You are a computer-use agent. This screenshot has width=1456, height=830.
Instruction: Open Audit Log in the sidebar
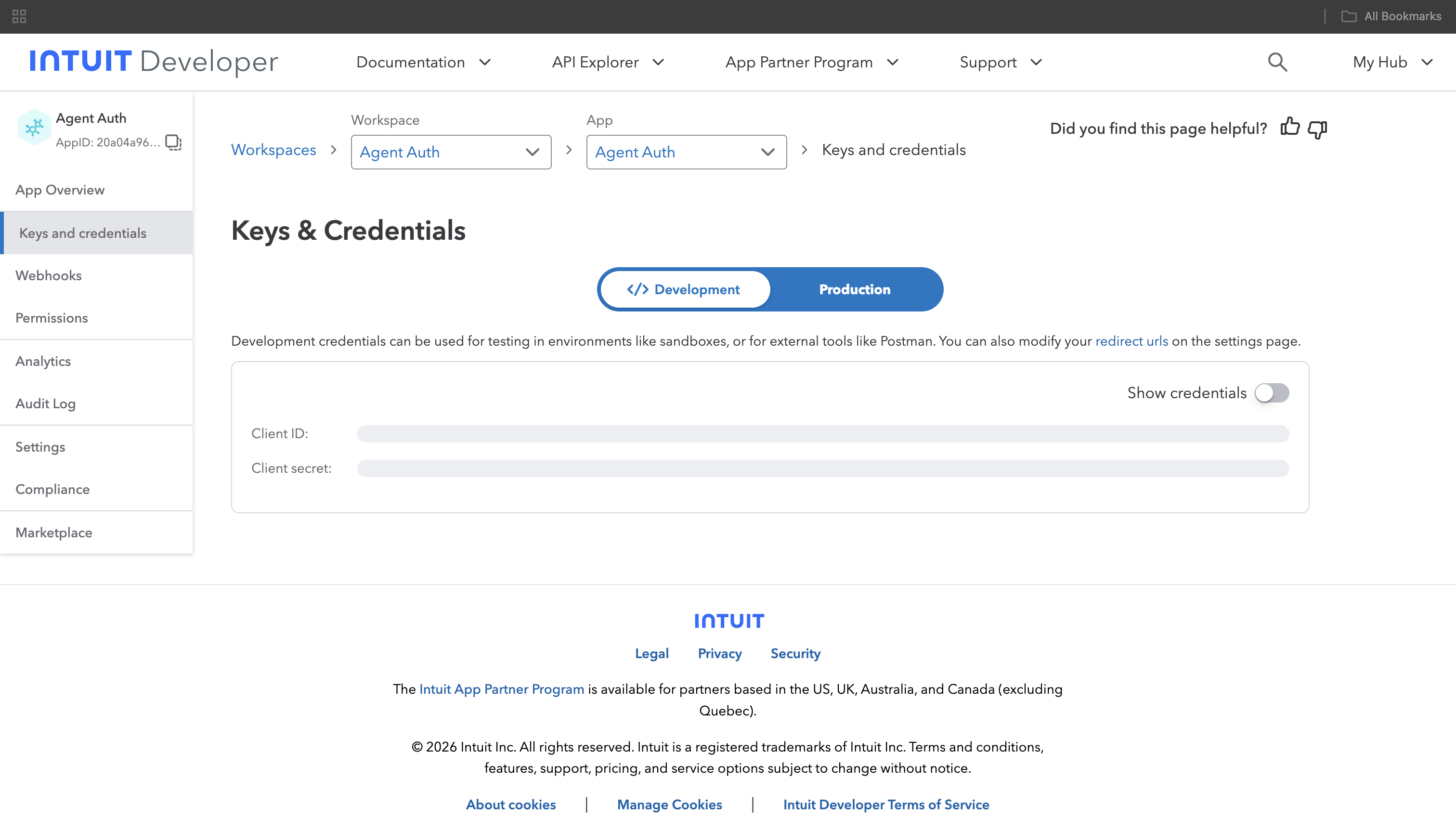[x=96, y=403]
